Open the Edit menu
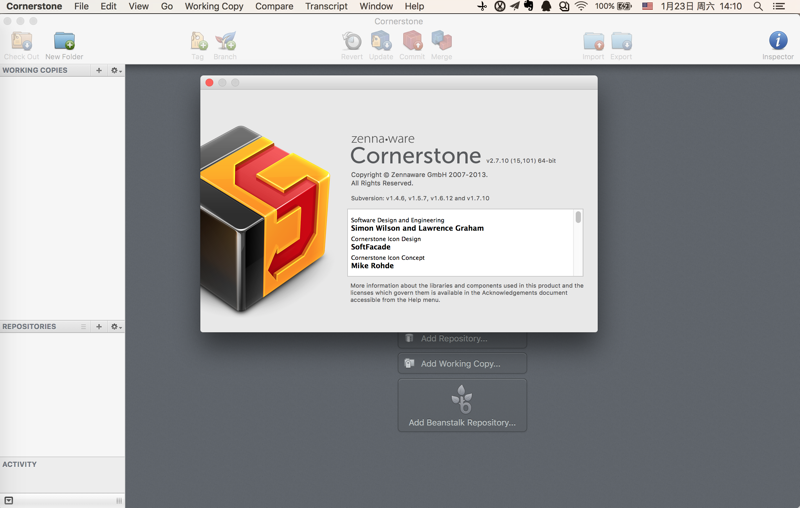Screen dimensions: 800x508 click(x=108, y=6)
